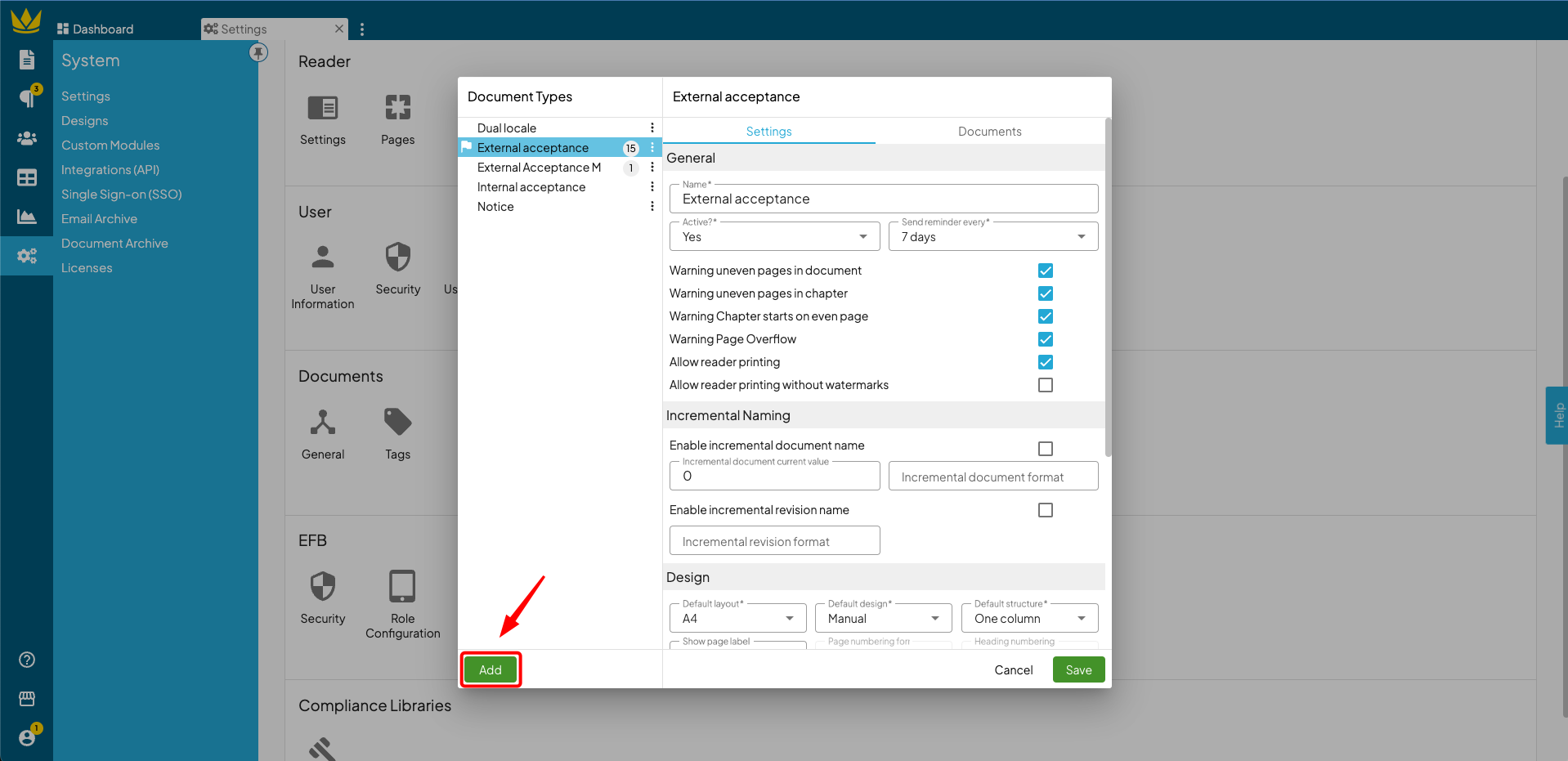
Task: Open the users group icon in sidebar
Action: click(x=27, y=138)
